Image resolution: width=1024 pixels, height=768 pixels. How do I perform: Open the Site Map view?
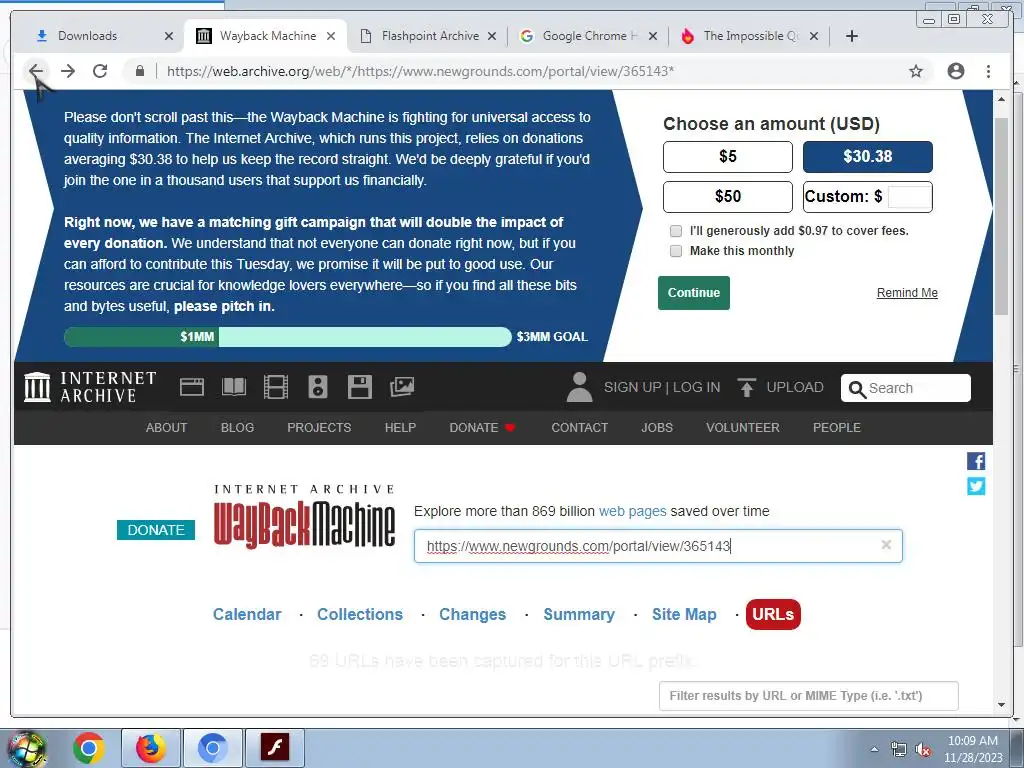[684, 615]
